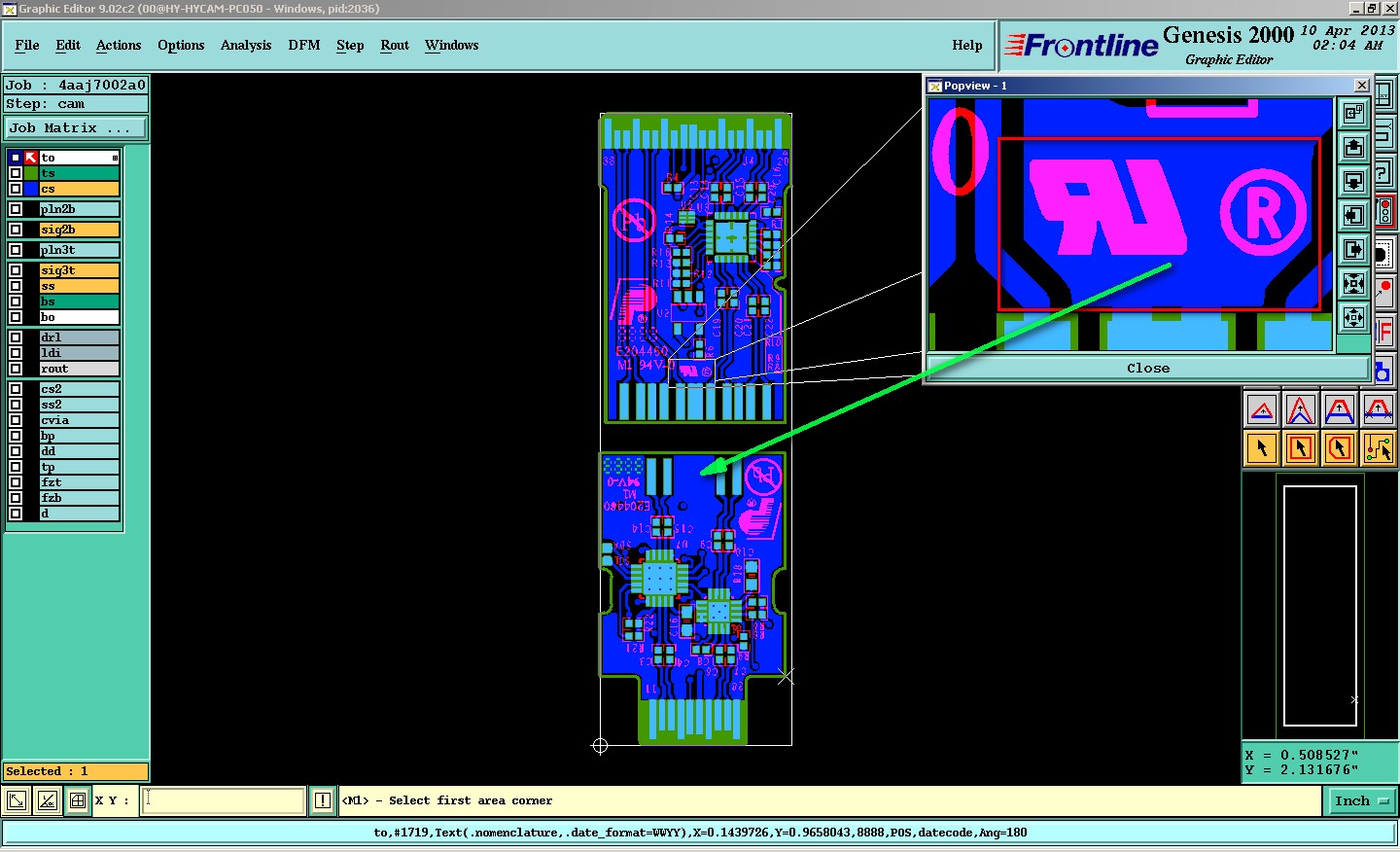1400x852 pixels.
Task: Click the traffic light icon on right edge
Action: coord(1386,211)
